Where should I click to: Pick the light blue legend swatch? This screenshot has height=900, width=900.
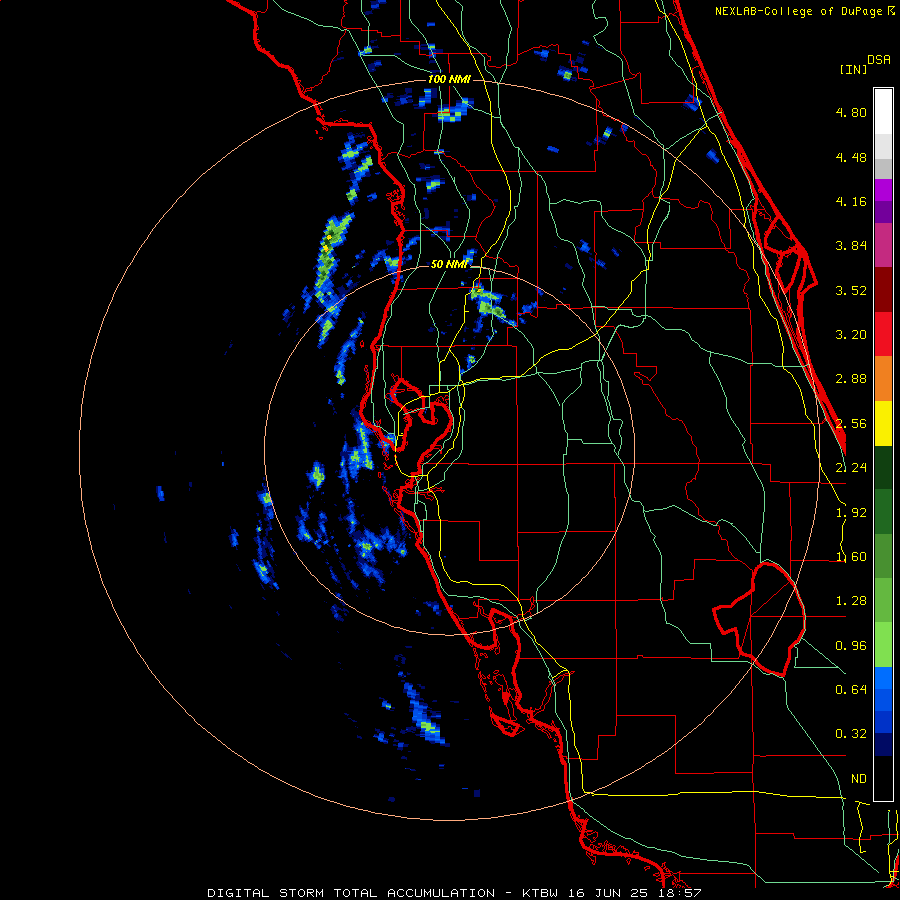click(x=883, y=678)
